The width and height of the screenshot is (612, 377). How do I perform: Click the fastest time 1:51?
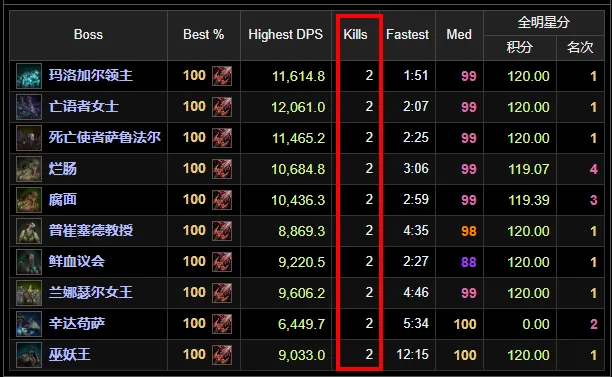coord(416,75)
